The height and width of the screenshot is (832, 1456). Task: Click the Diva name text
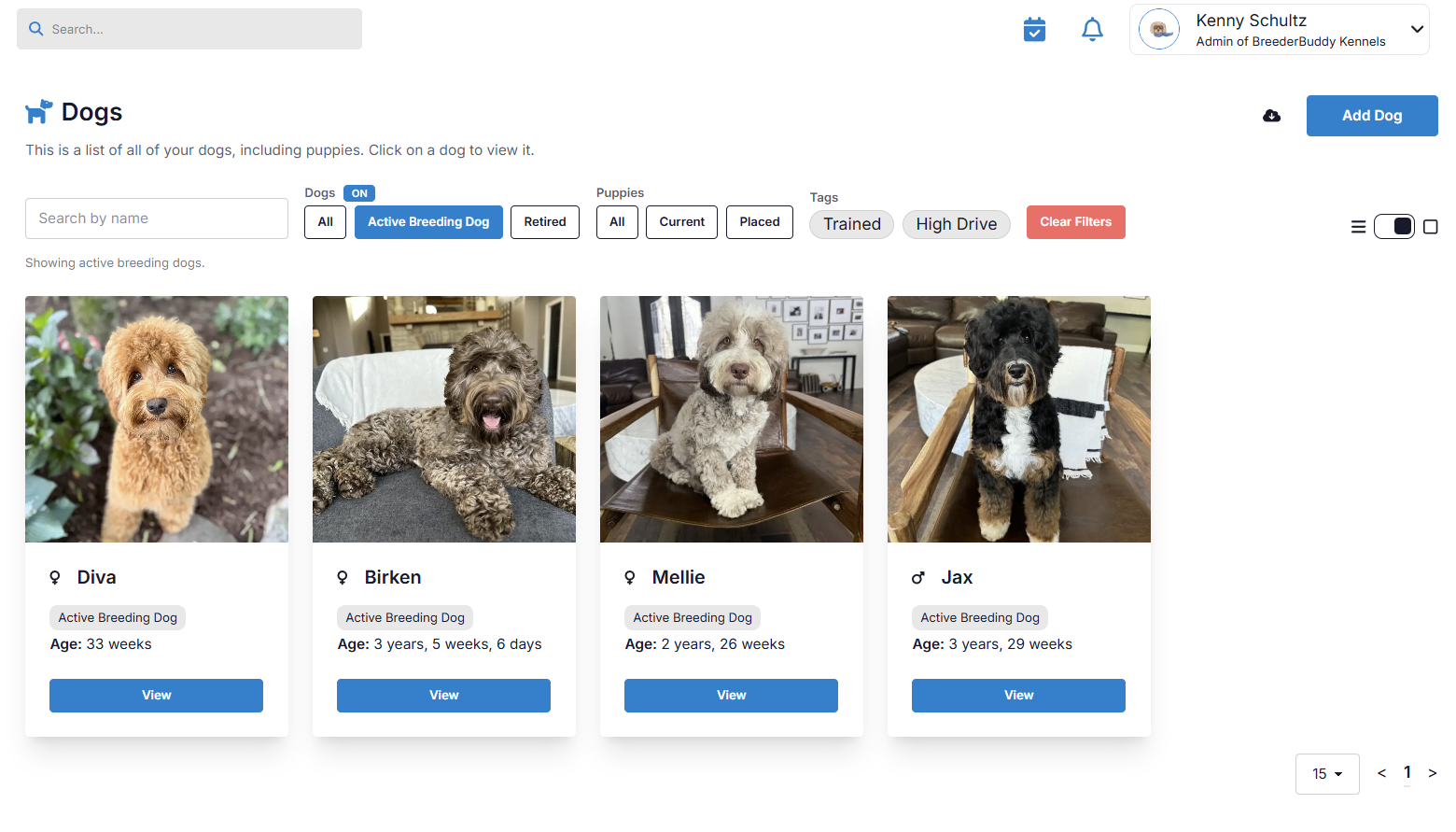pos(97,577)
